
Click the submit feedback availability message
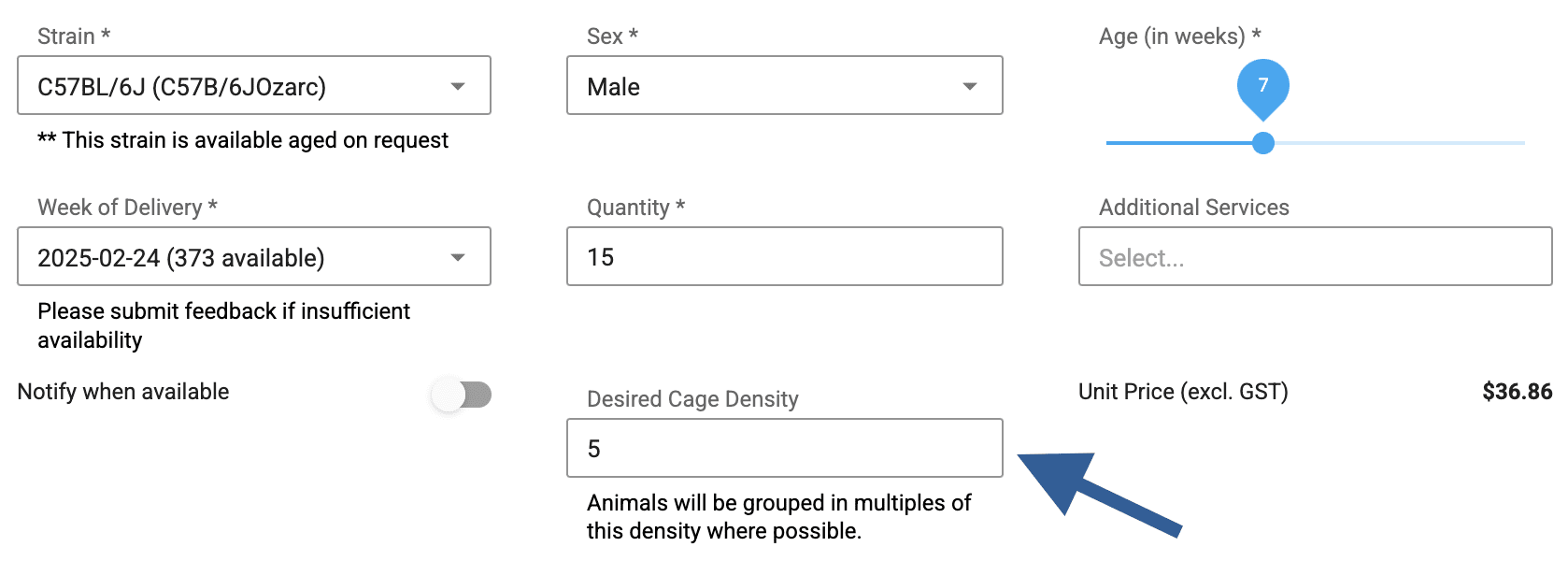point(223,325)
